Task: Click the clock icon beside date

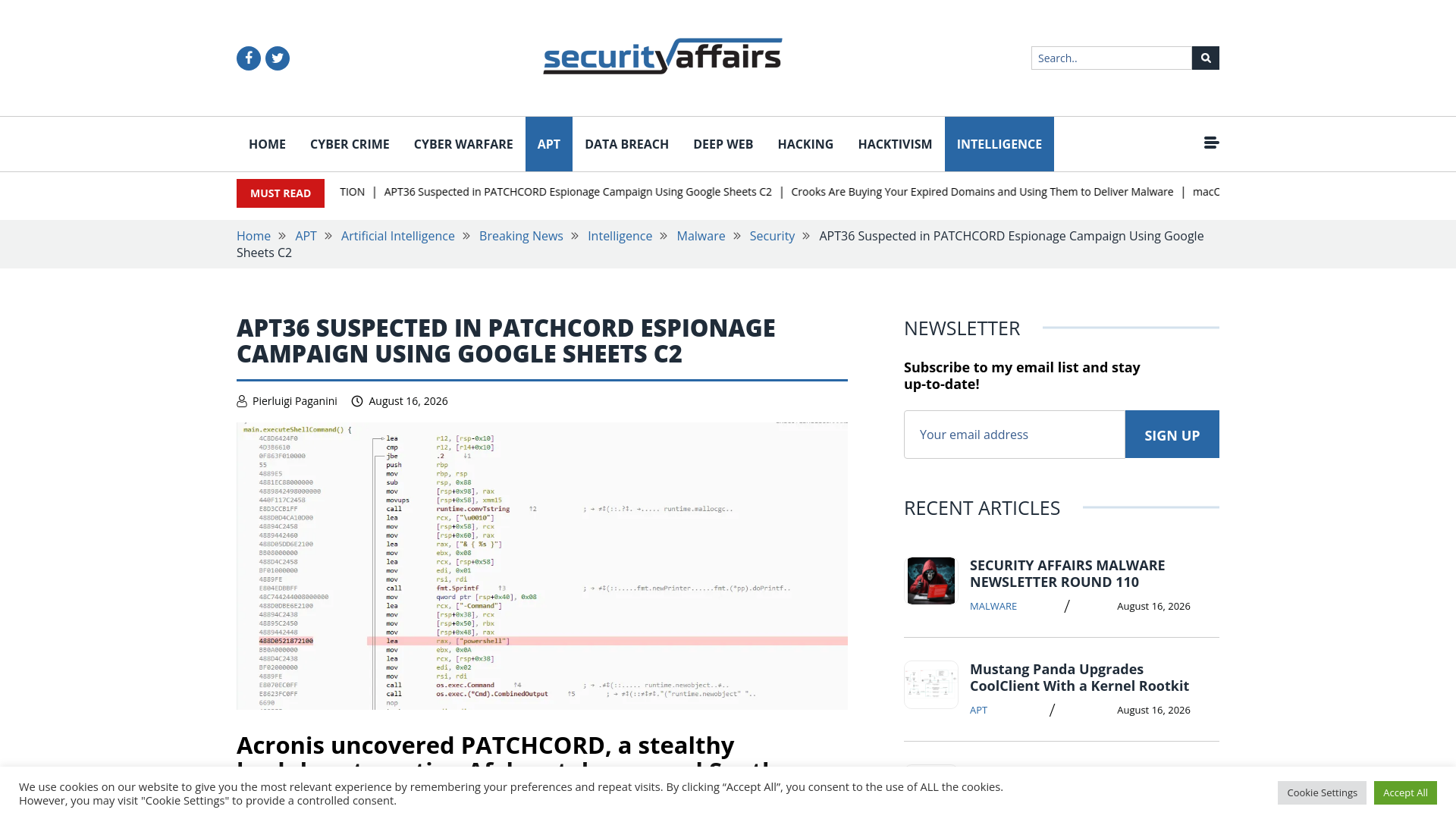Action: (357, 401)
